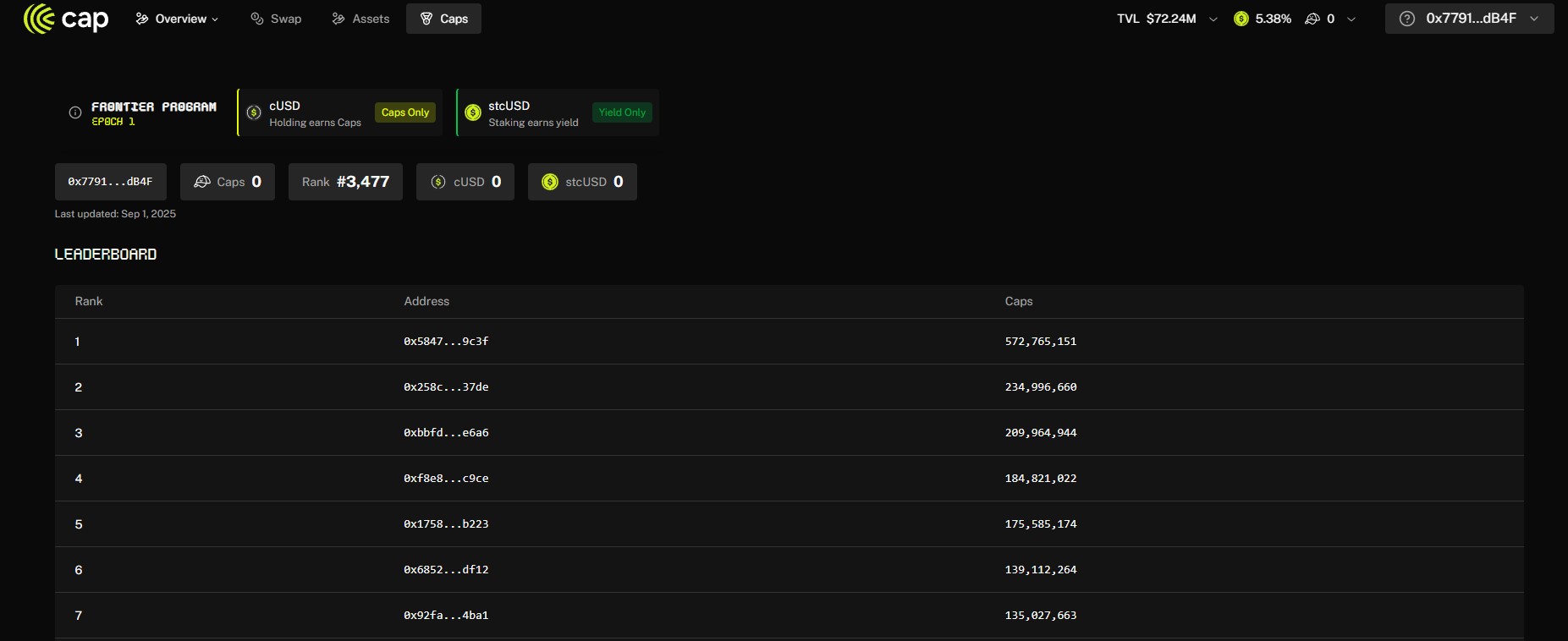
Task: Go to the Swap page
Action: click(x=276, y=19)
